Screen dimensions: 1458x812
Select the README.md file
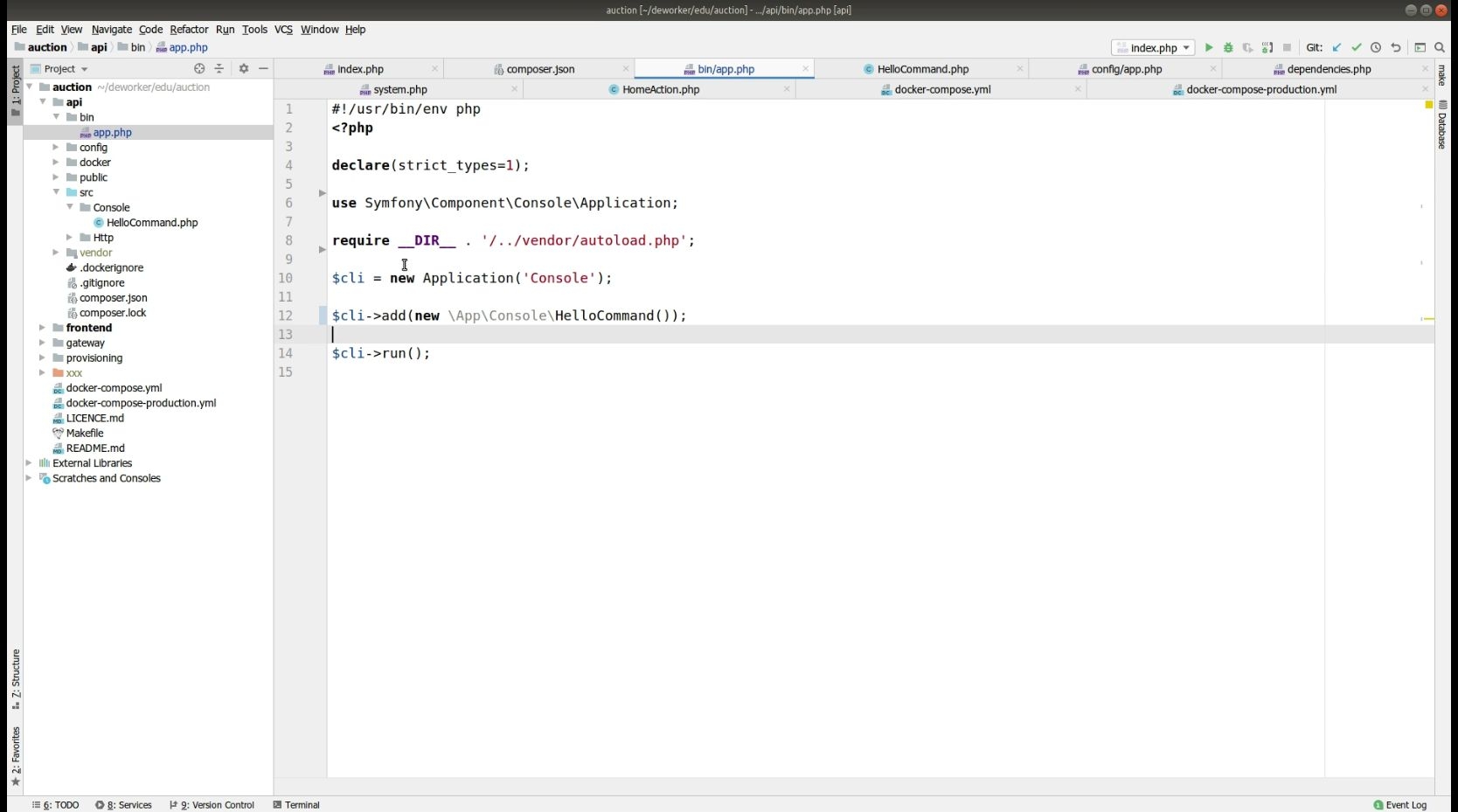[95, 448]
